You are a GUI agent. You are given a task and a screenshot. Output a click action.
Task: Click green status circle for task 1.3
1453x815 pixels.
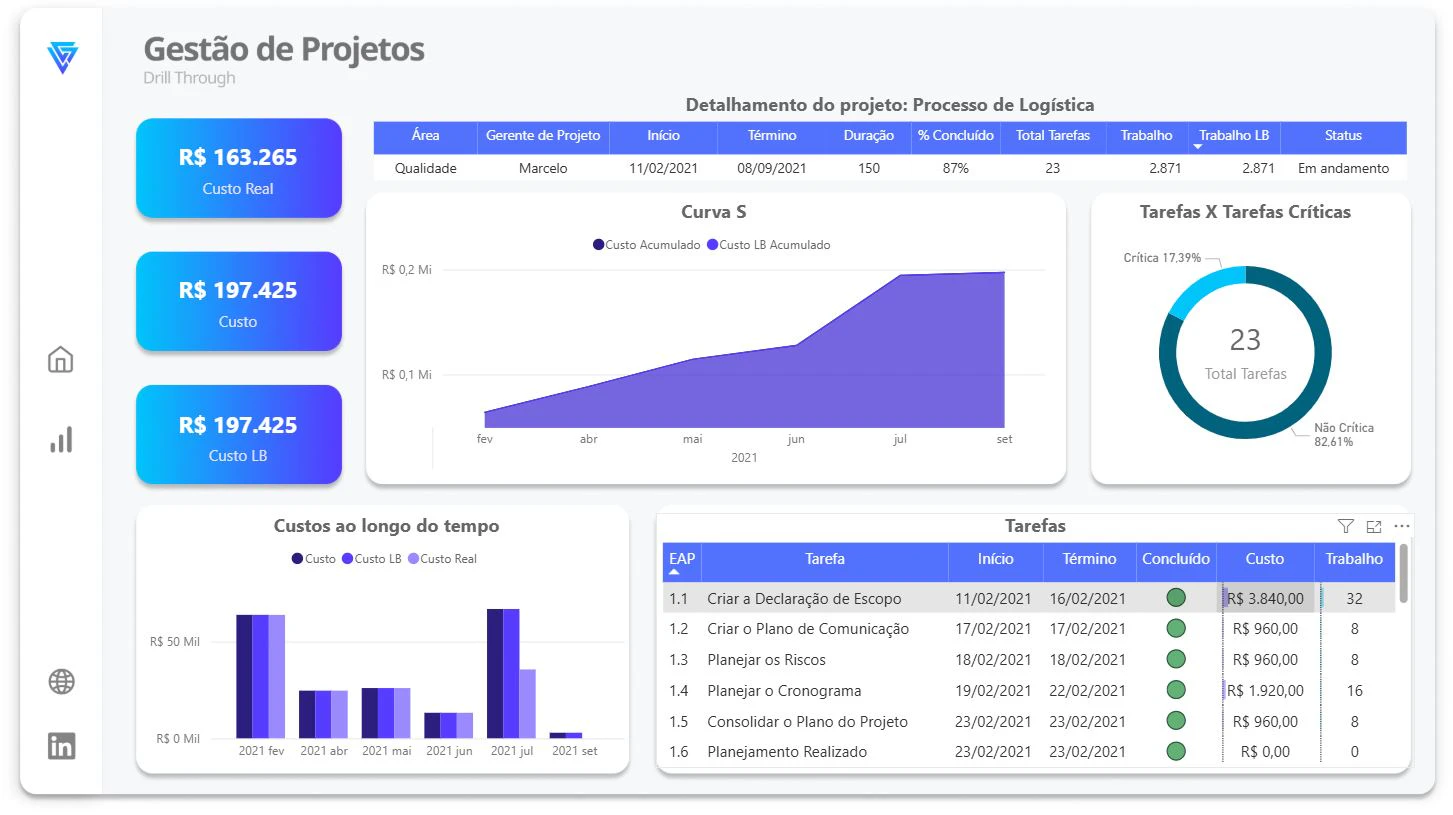tap(1176, 659)
